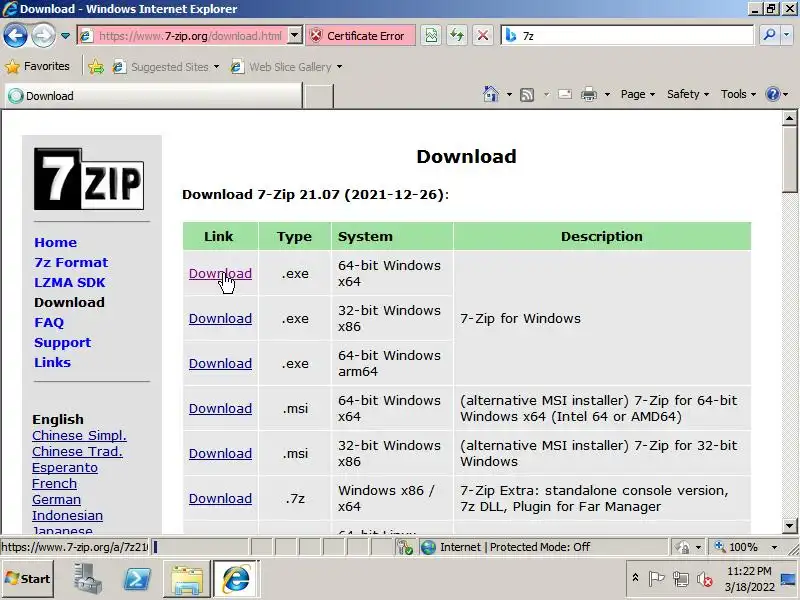800x600 pixels.
Task: Select the Download browser tab
Action: [x=153, y=96]
